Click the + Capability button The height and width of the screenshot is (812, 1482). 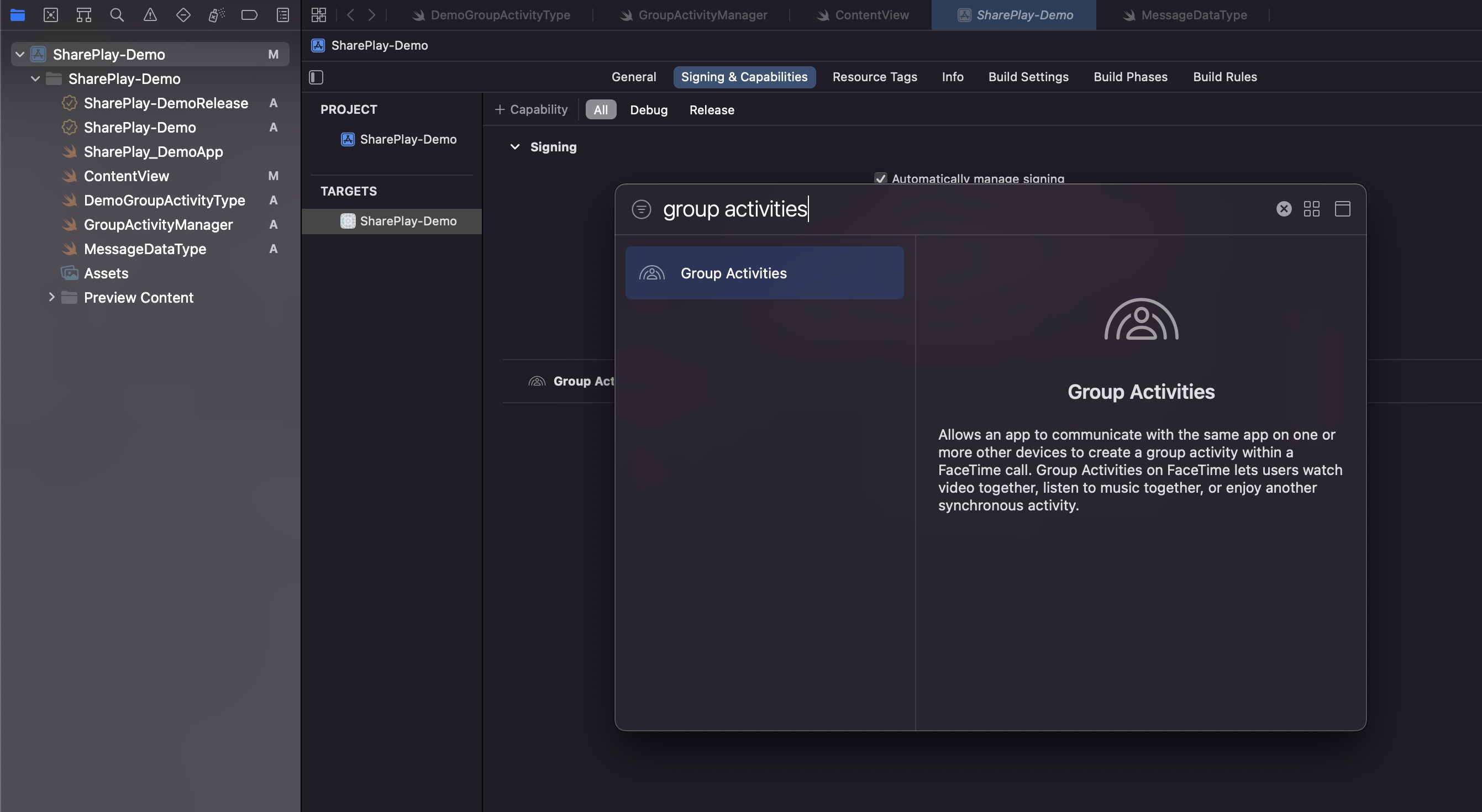pyautogui.click(x=531, y=110)
